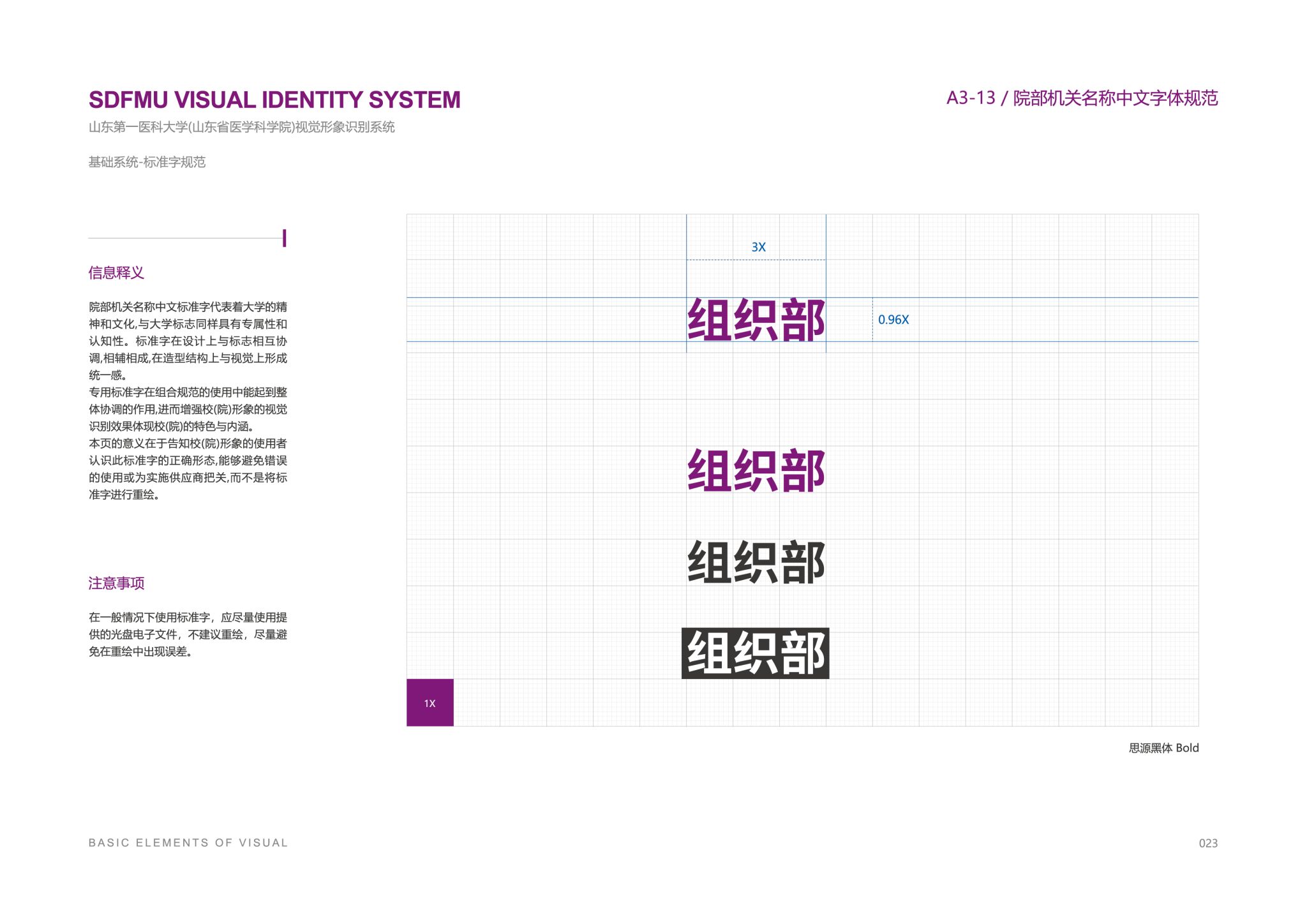Click the paragraph starting 本页的意义在于

[x=188, y=469]
